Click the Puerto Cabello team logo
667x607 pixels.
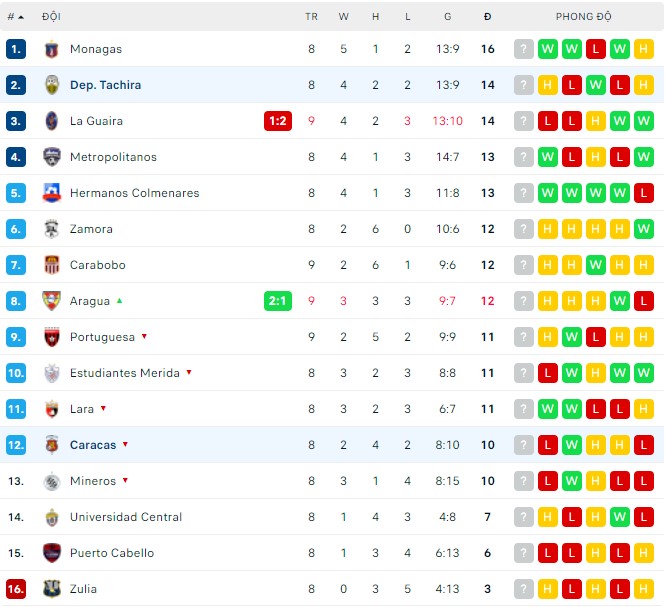pyautogui.click(x=52, y=553)
